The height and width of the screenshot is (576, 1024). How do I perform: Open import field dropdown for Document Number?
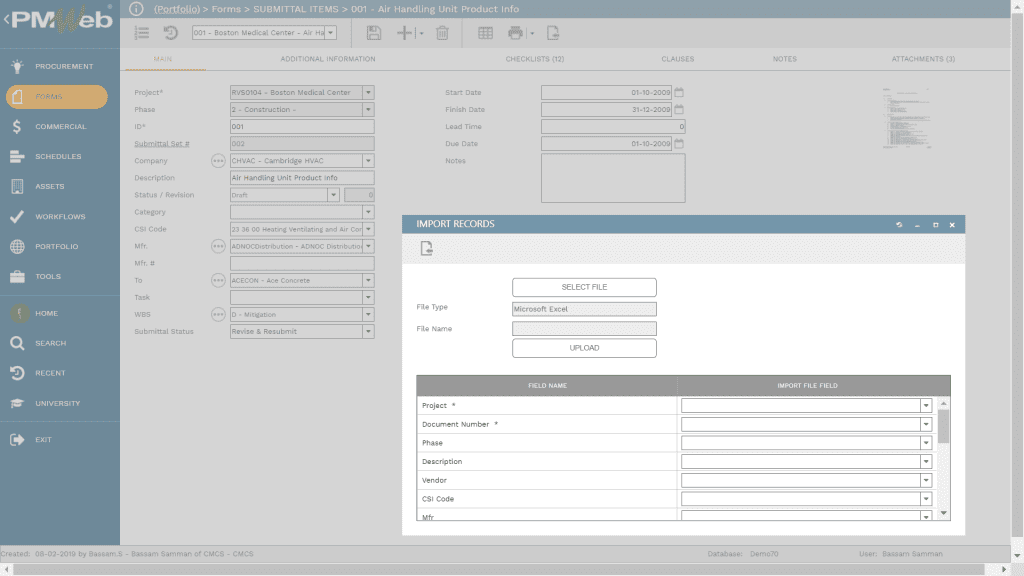coord(926,424)
